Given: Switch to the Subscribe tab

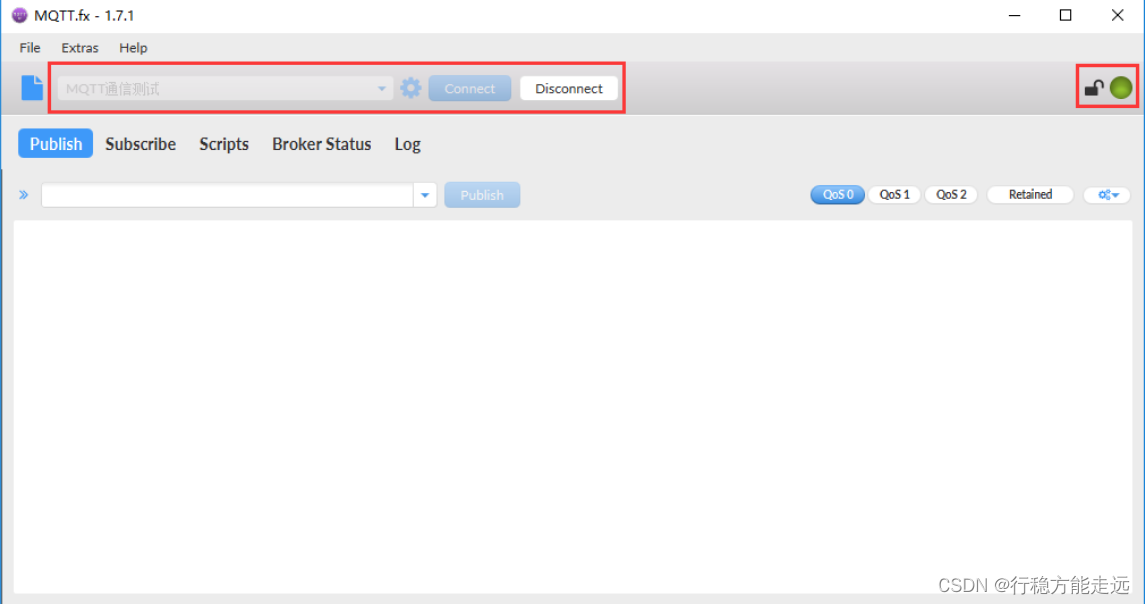Looking at the screenshot, I should 140,144.
